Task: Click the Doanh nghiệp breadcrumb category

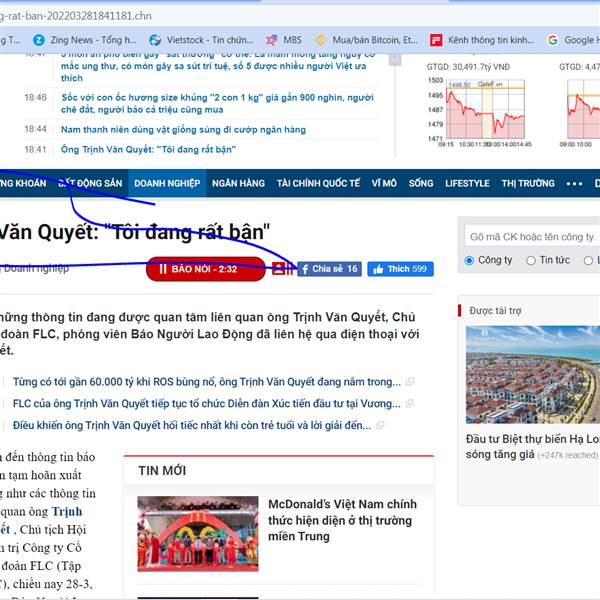Action: [x=36, y=268]
